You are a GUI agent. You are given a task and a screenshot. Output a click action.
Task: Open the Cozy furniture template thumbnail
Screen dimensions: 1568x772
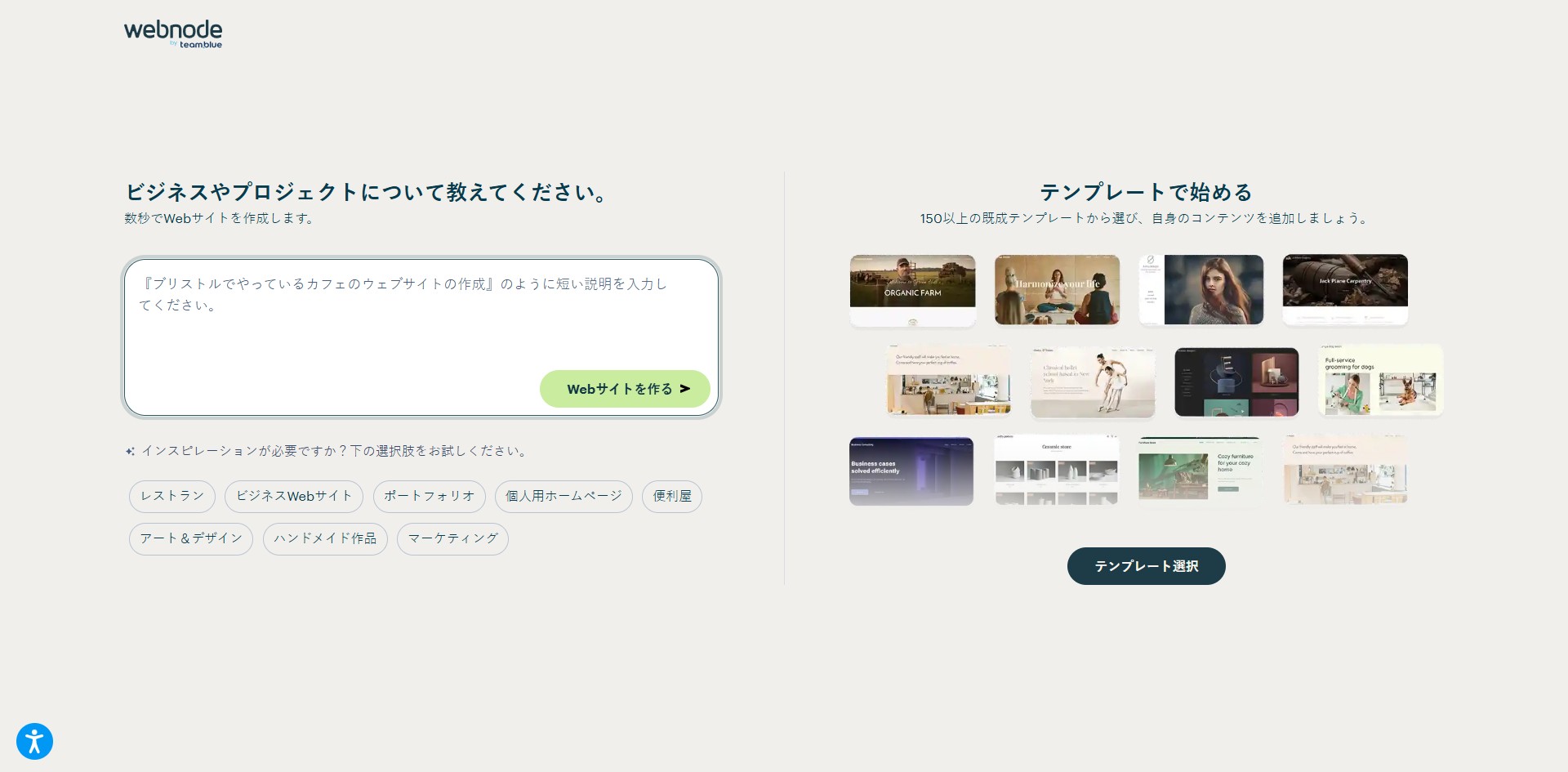click(1200, 471)
